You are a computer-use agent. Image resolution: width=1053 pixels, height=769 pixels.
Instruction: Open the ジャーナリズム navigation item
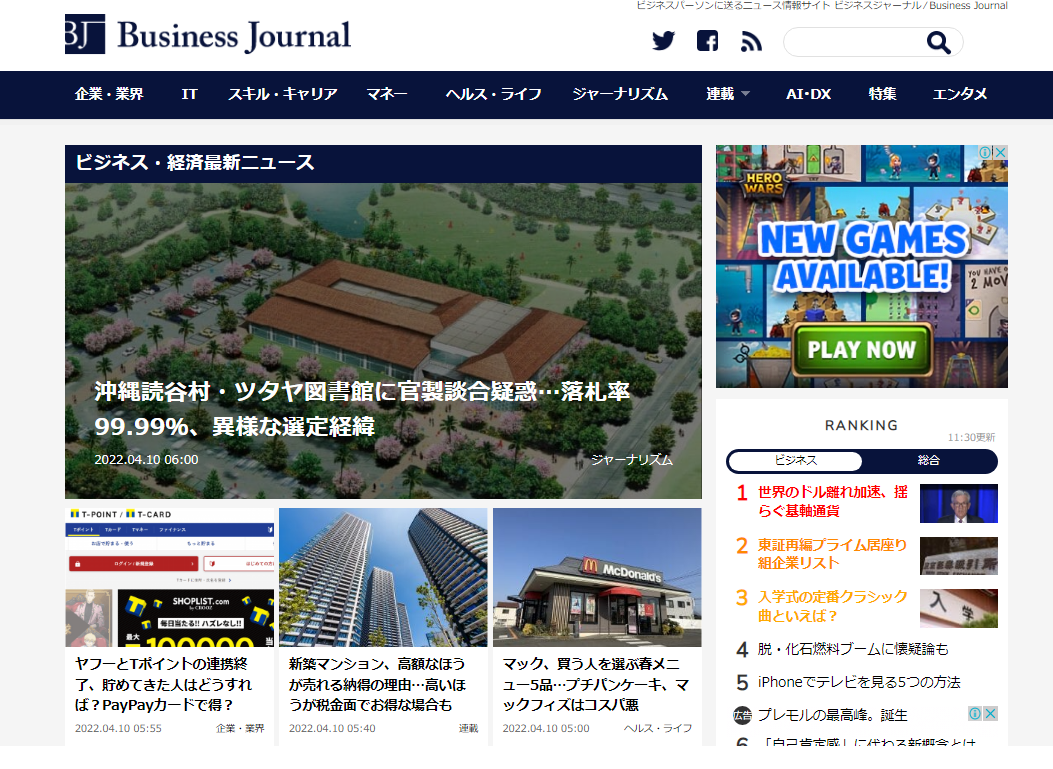tap(620, 95)
